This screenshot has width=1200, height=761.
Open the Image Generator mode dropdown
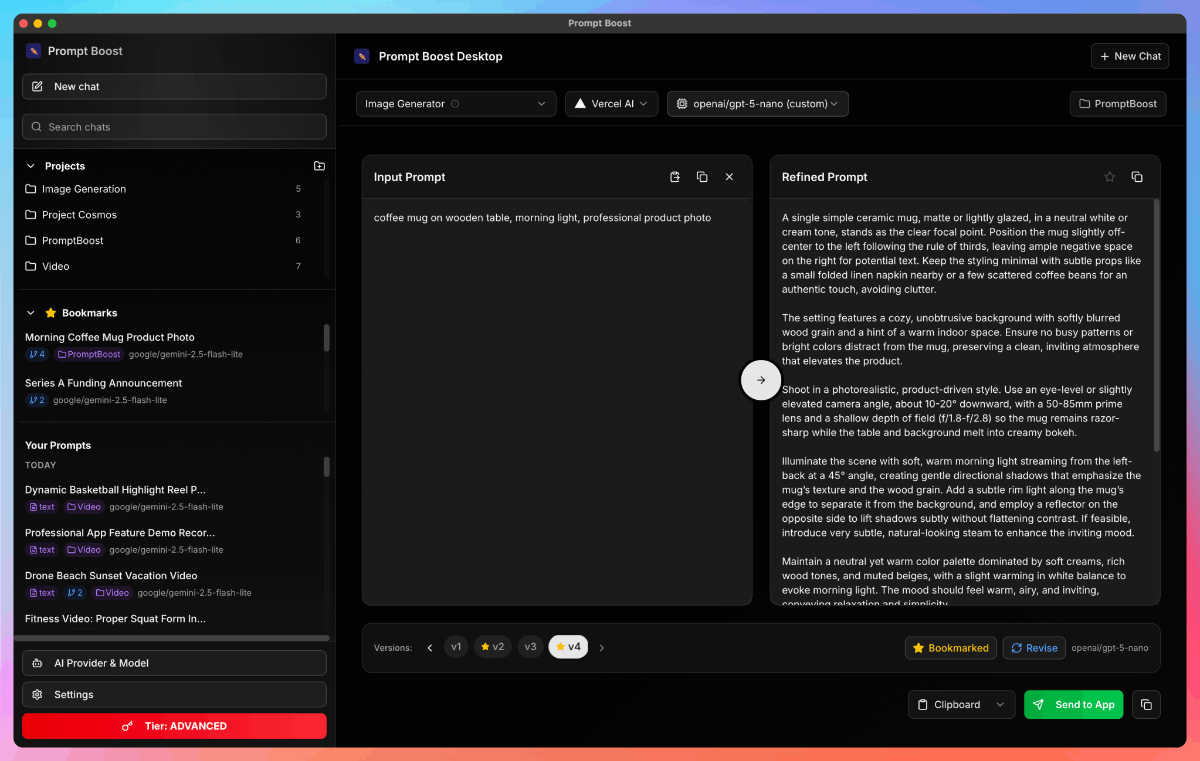(455, 103)
